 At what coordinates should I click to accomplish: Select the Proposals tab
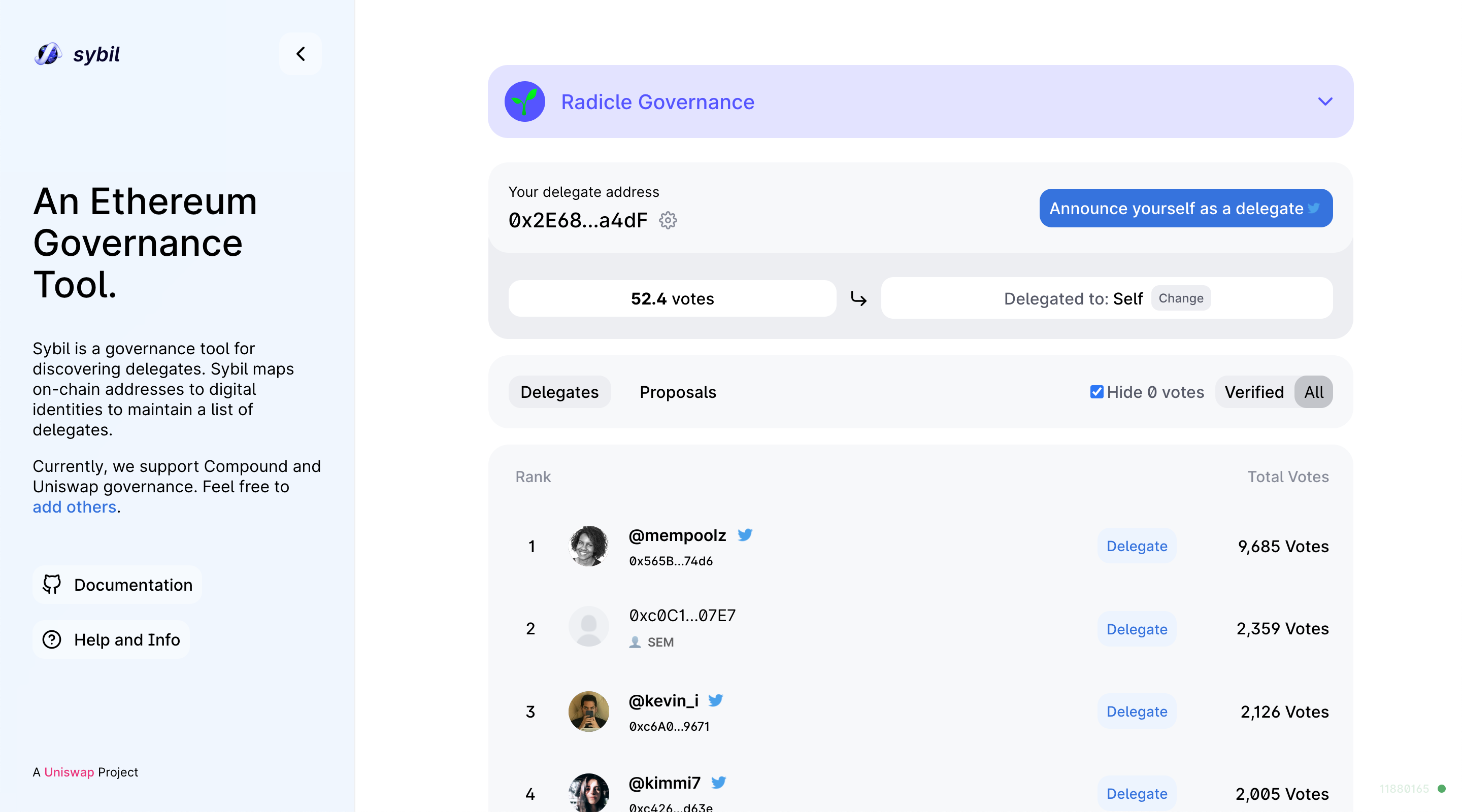[x=677, y=391]
